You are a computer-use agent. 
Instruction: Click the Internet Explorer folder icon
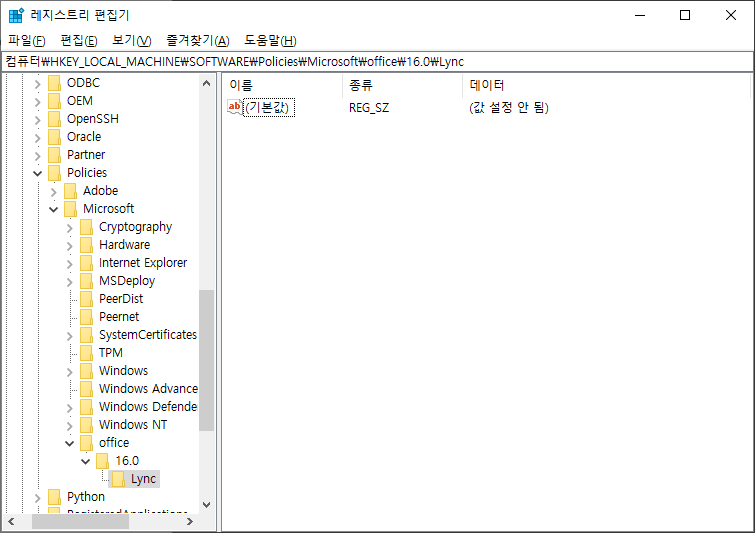86,263
